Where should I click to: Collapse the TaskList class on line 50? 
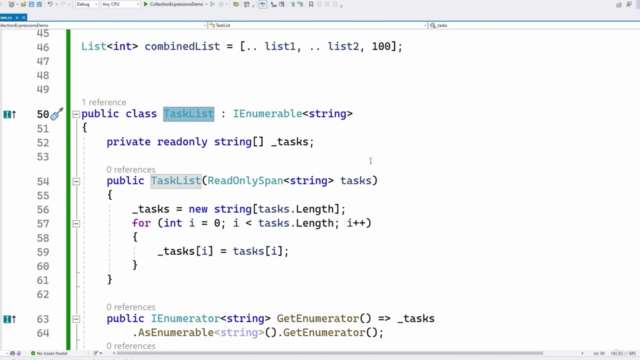(76, 114)
